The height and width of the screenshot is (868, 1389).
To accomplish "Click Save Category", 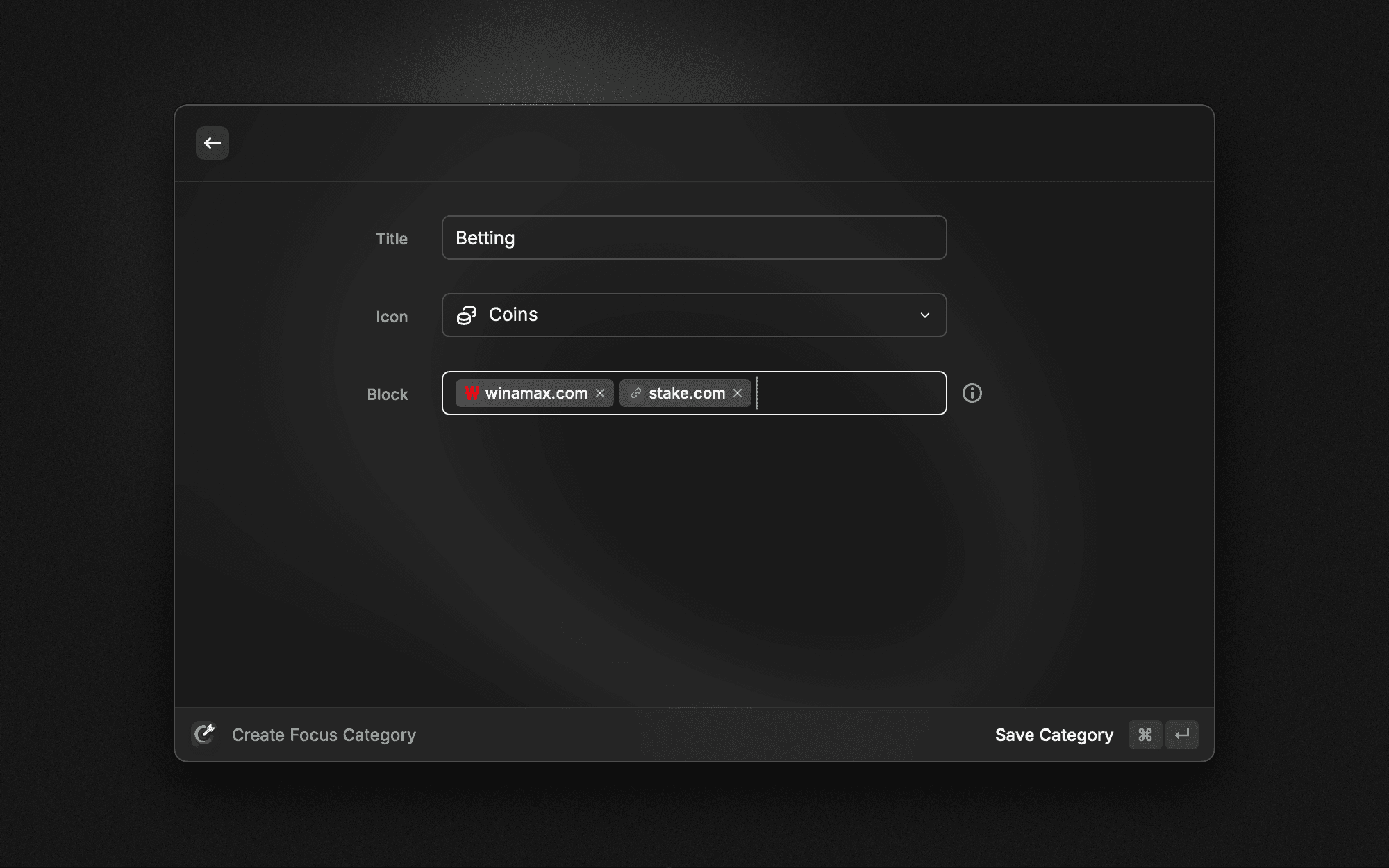I will 1054,735.
